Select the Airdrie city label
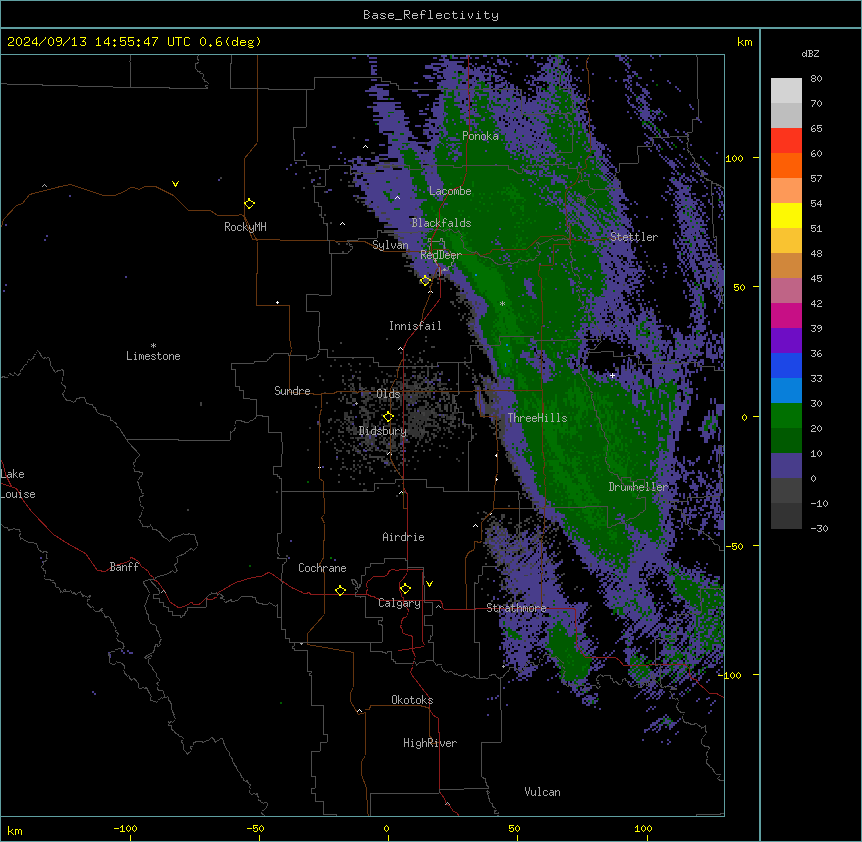The width and height of the screenshot is (862, 842). [x=403, y=537]
